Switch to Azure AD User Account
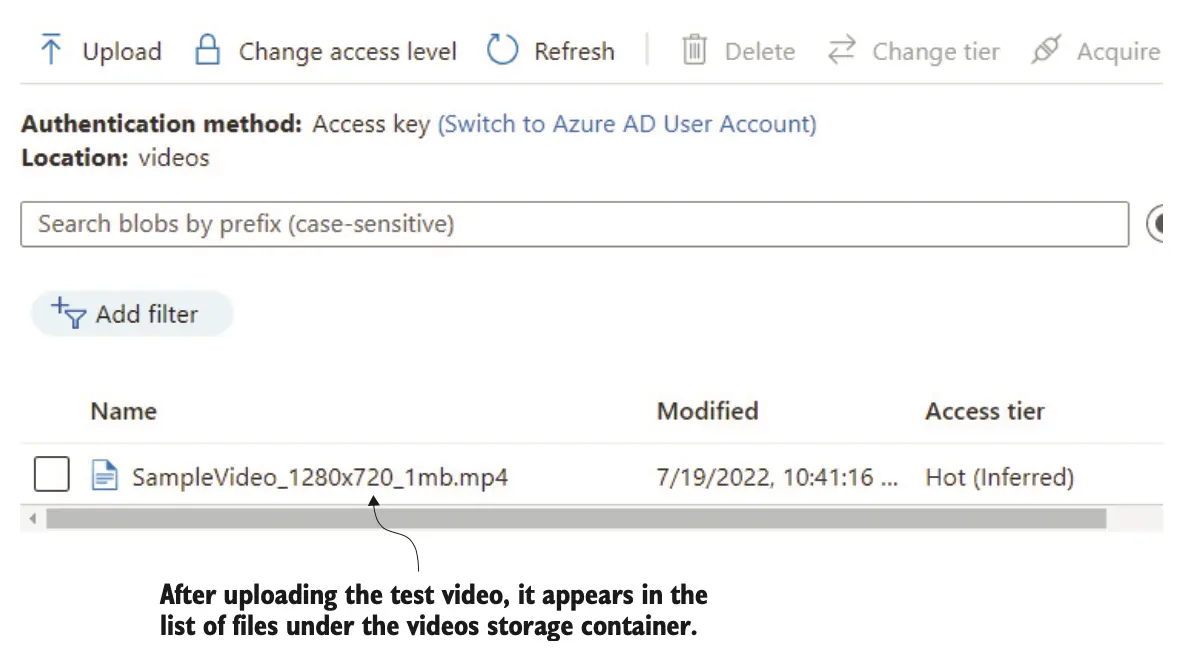 [x=627, y=124]
